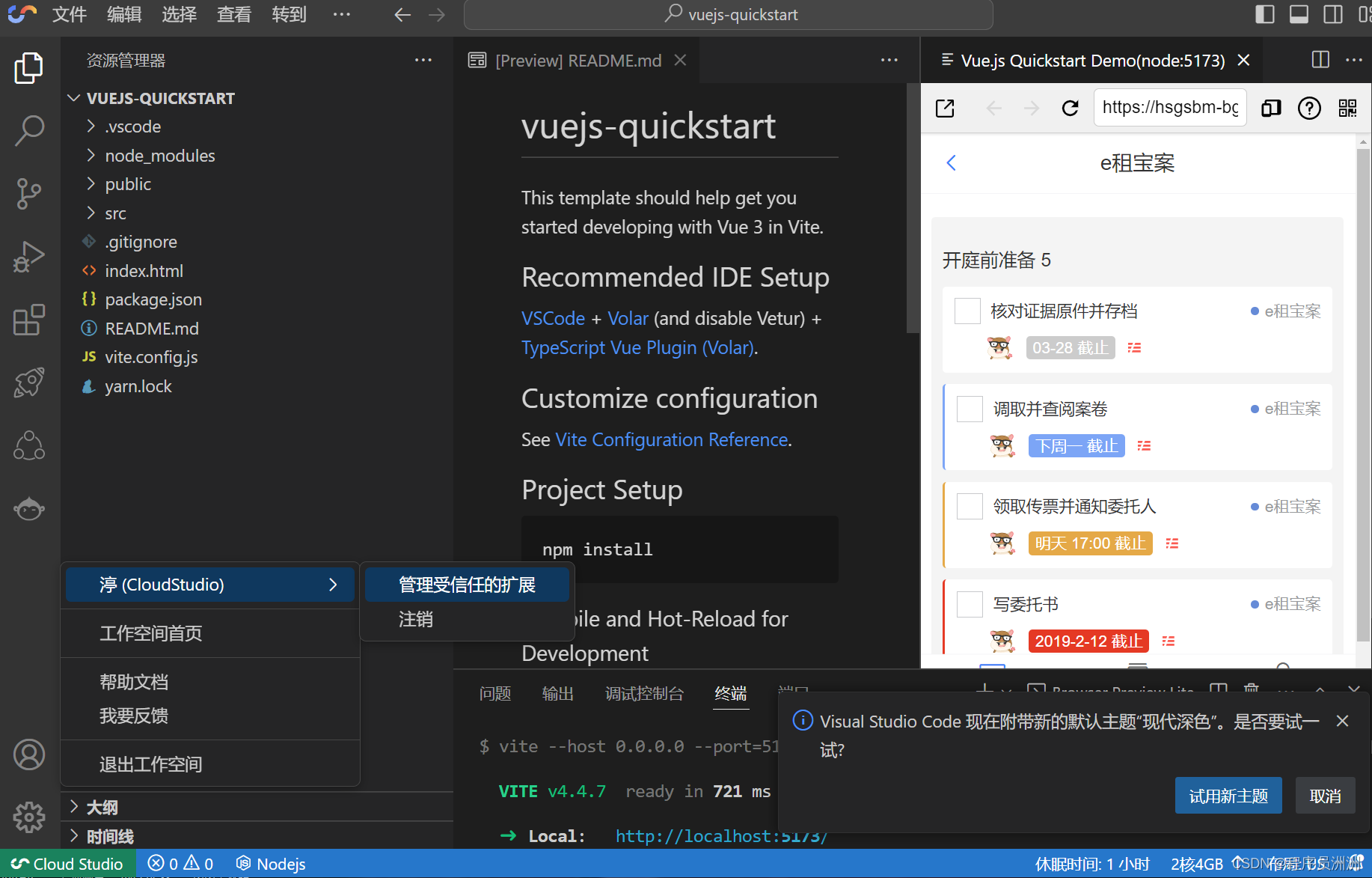Expand the src folder
The image size is (1372, 878).
pyautogui.click(x=91, y=213)
